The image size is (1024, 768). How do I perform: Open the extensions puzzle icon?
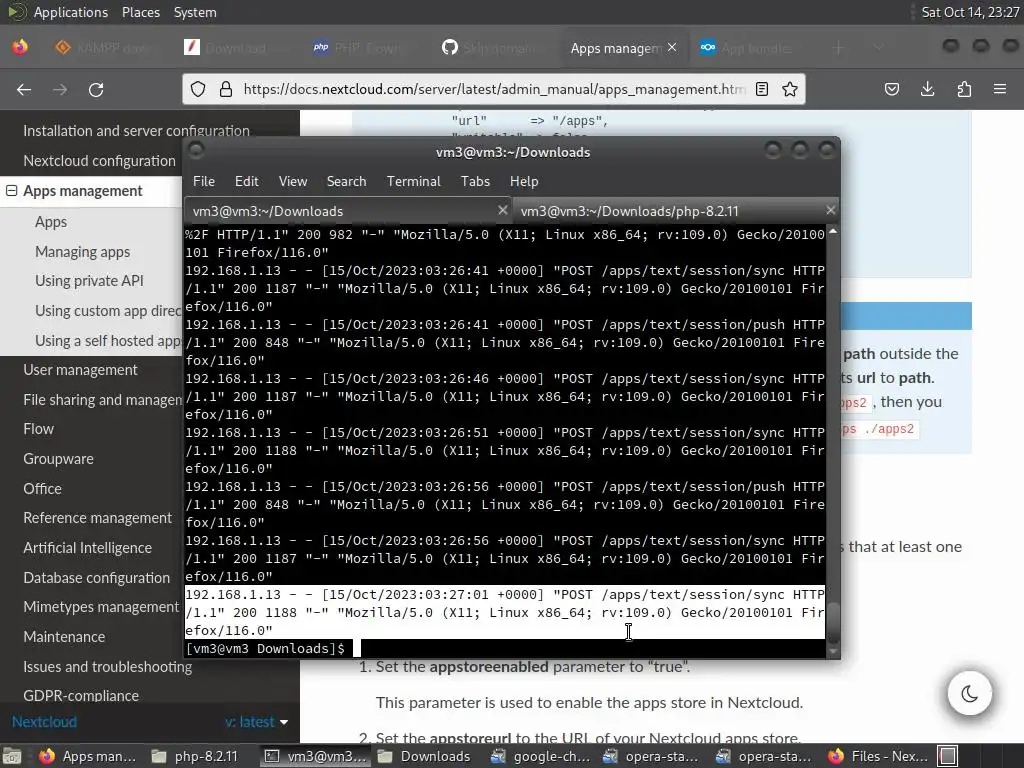[964, 89]
